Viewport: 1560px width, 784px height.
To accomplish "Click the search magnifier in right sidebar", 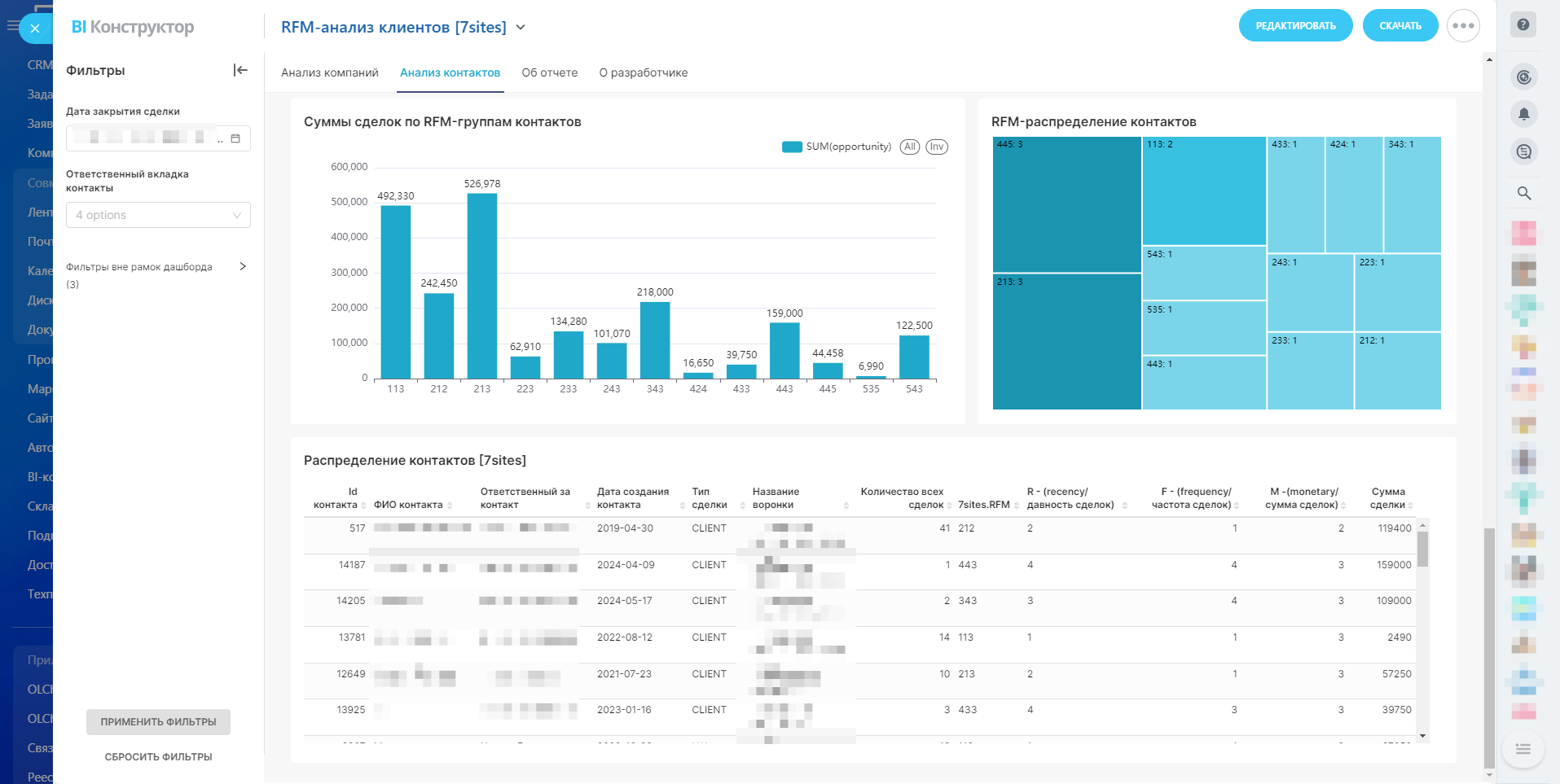I will [1523, 193].
